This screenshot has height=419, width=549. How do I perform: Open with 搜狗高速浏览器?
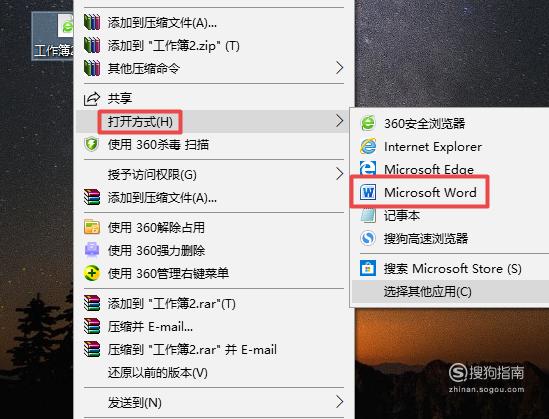pyautogui.click(x=450, y=238)
